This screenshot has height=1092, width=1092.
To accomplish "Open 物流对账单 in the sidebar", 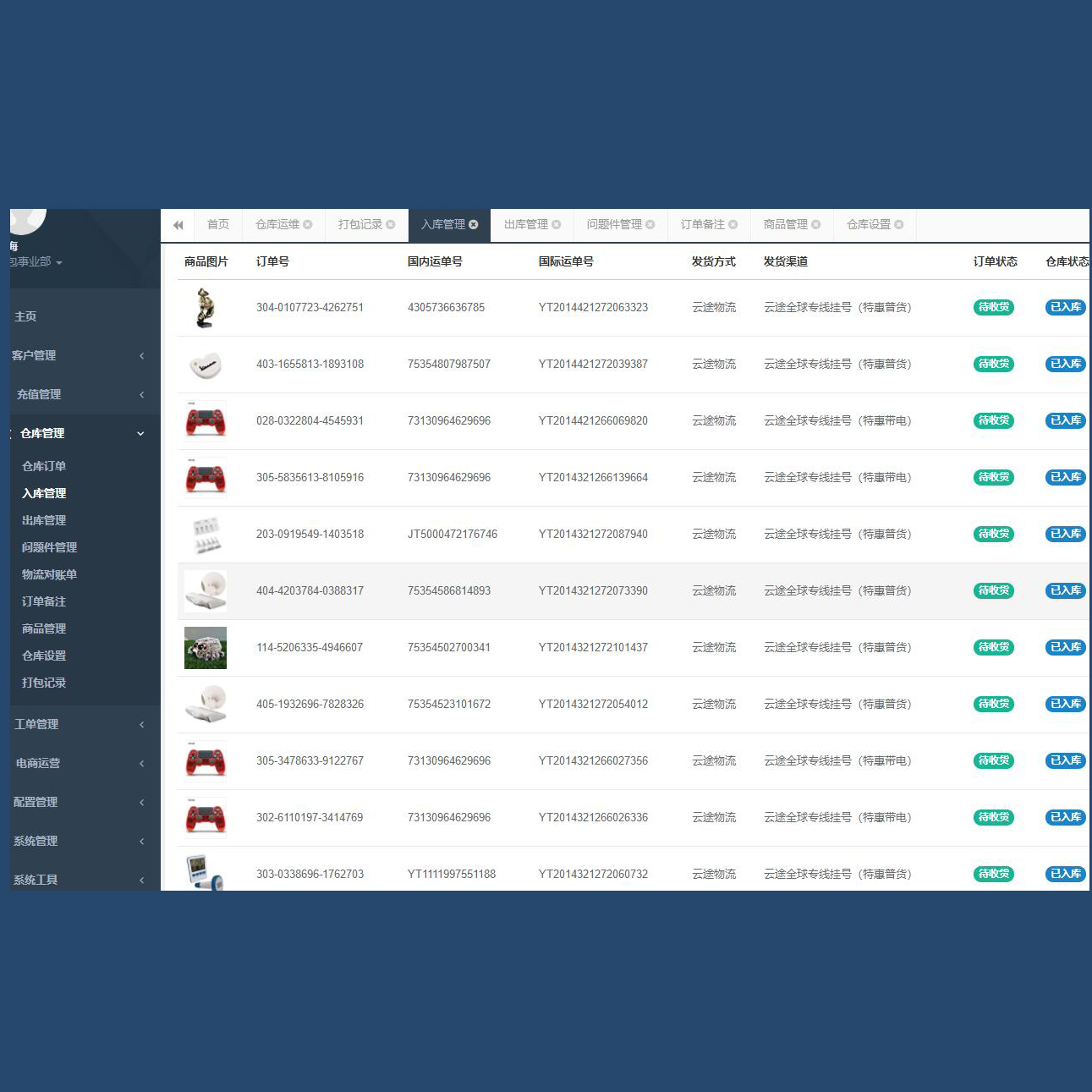I will pyautogui.click(x=49, y=574).
